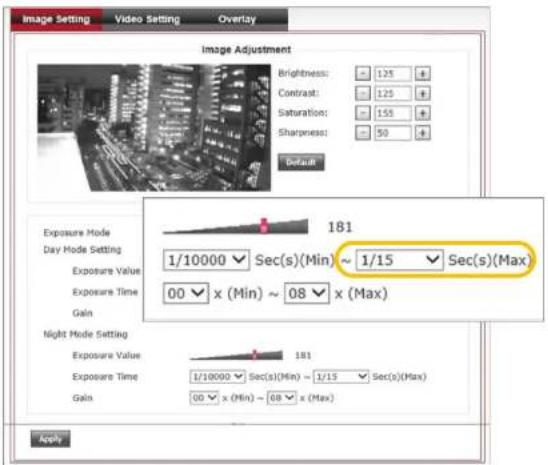The image size is (548, 465).
Task: Decrease Brightness with the minus button
Action: click(363, 73)
